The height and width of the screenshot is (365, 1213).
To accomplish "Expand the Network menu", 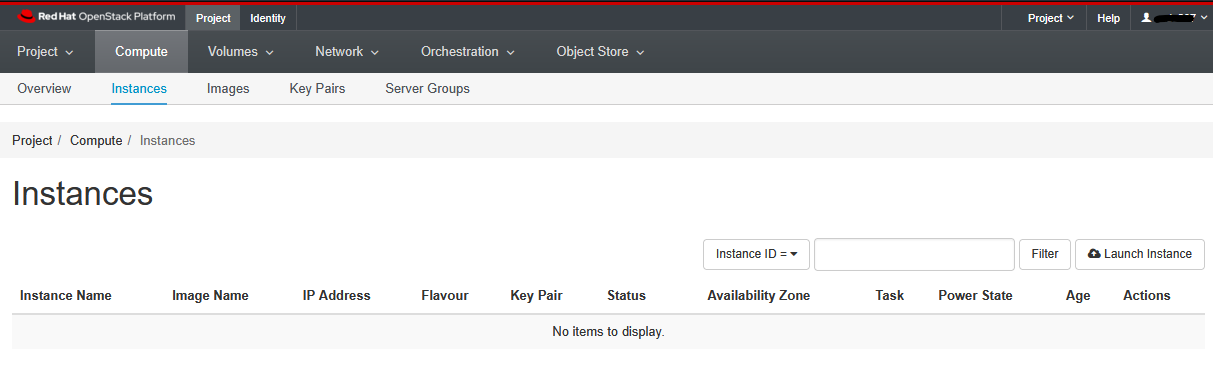I will coord(347,52).
